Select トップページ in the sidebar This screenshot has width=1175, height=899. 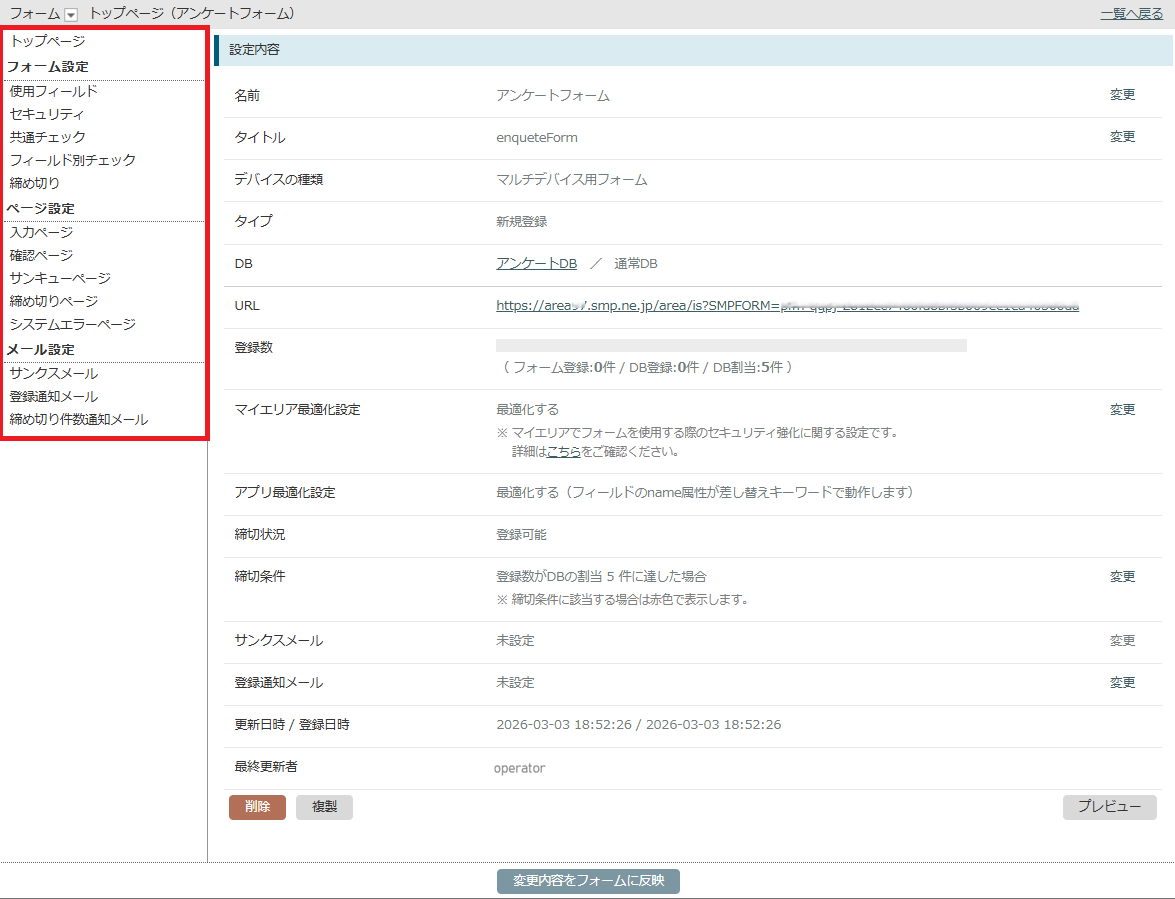tap(48, 42)
